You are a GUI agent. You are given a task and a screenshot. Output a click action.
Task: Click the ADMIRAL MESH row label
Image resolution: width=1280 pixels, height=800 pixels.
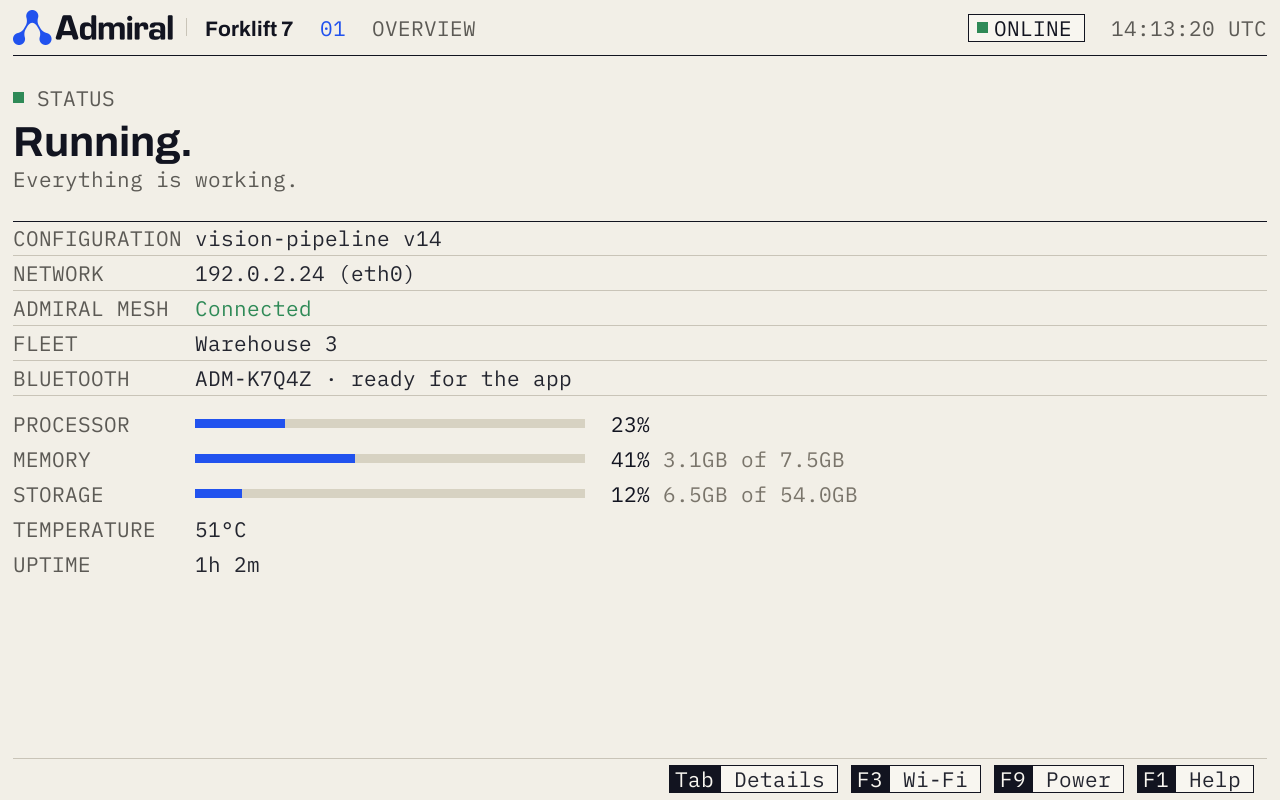point(91,309)
